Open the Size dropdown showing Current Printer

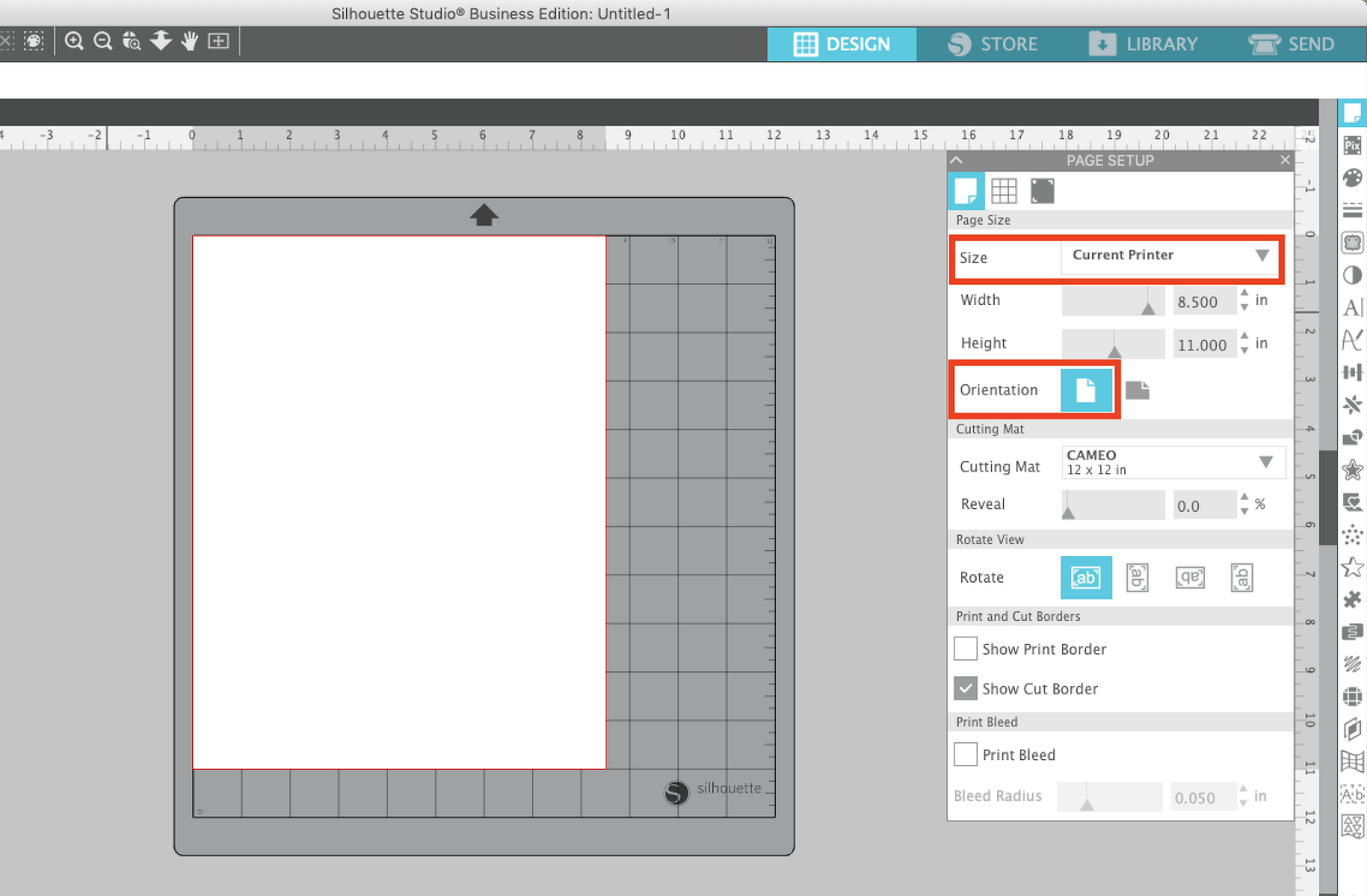[x=1170, y=255]
